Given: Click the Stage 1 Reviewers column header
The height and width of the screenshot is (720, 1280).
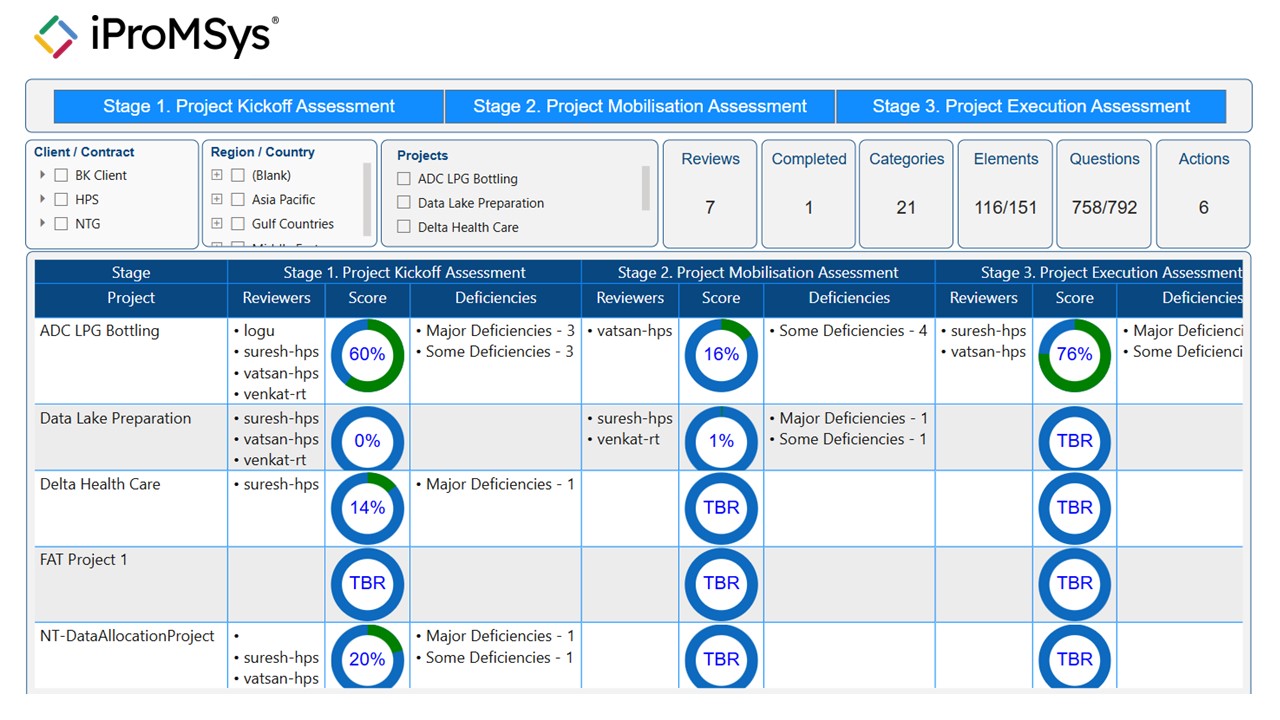Looking at the screenshot, I should [277, 298].
